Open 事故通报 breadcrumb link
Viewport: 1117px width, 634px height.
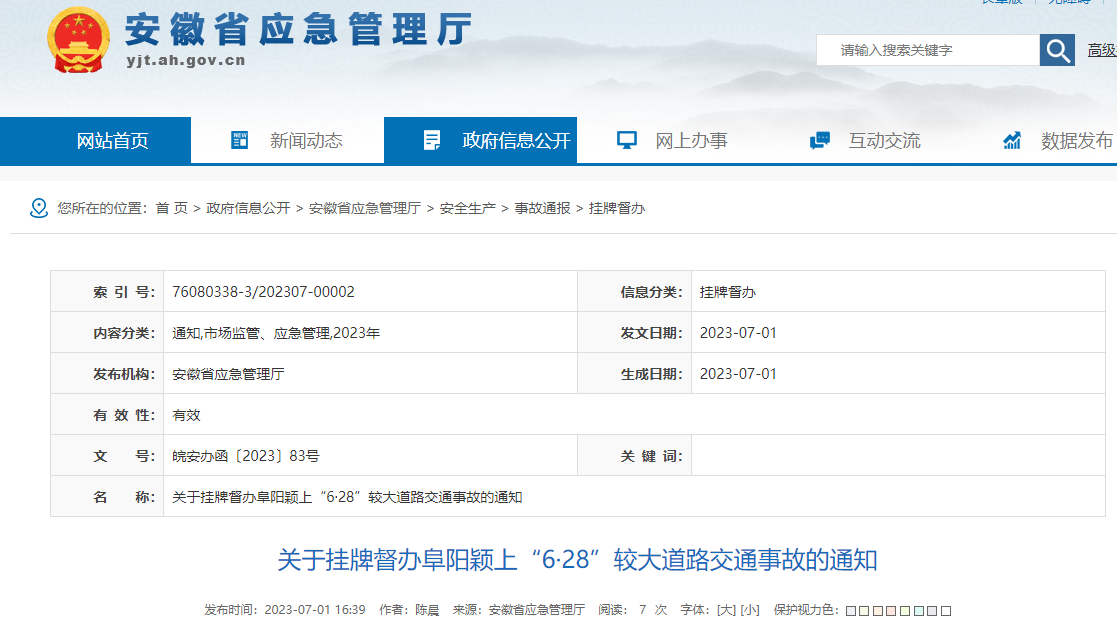(x=542, y=208)
